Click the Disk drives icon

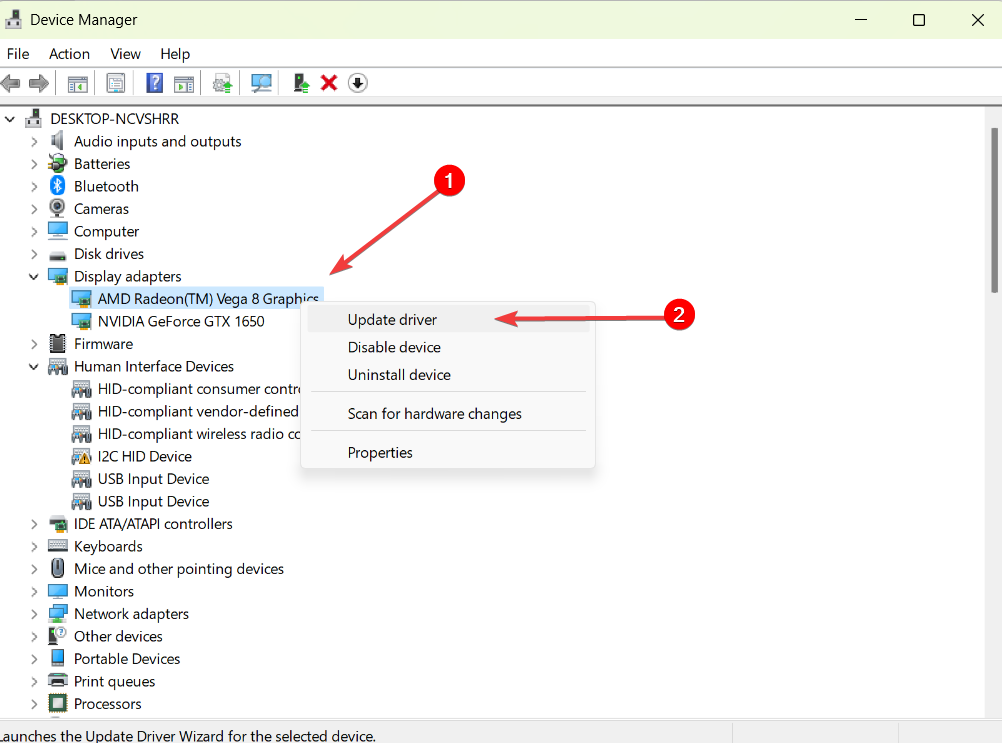[58, 255]
